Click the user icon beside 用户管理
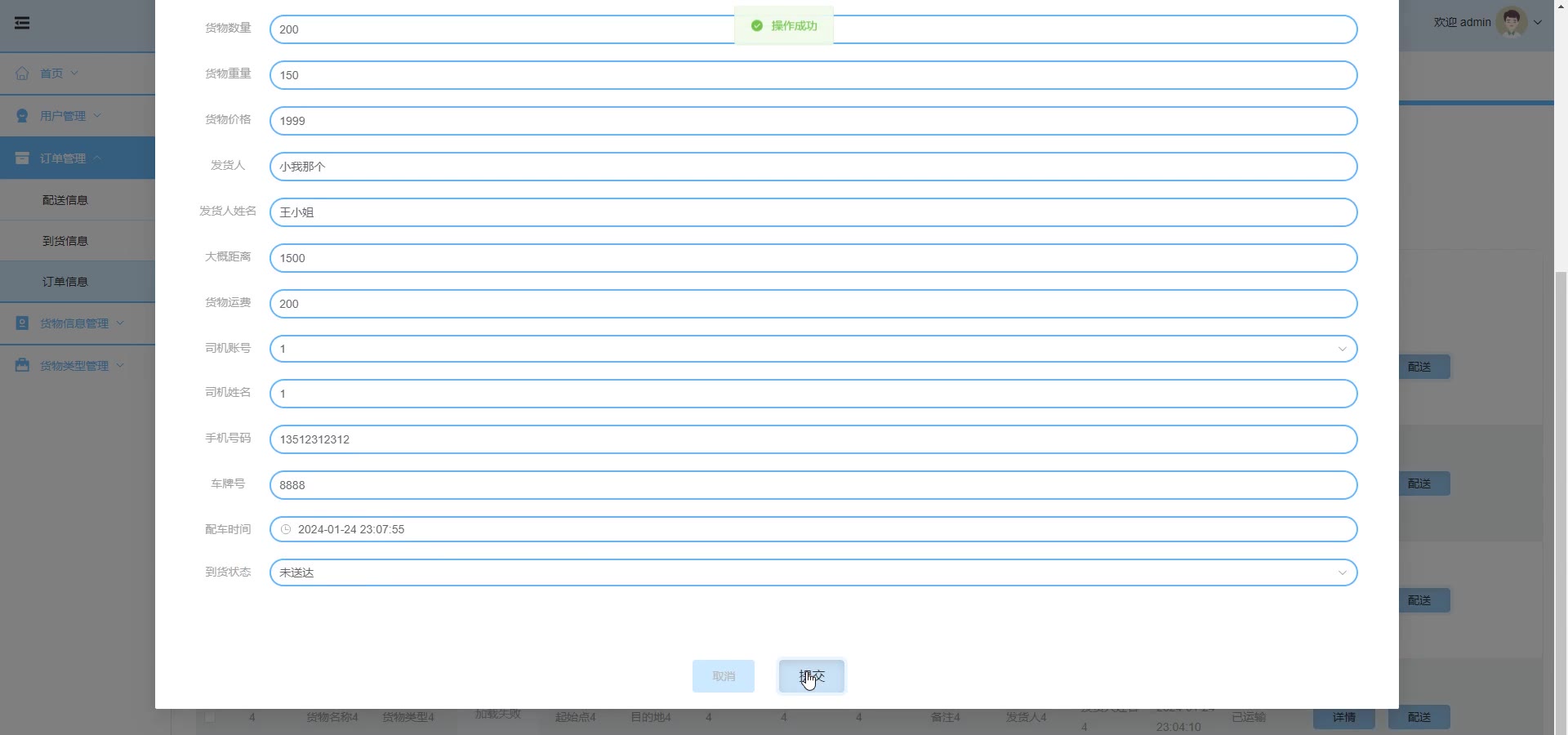This screenshot has height=735, width=1568. pyautogui.click(x=22, y=116)
